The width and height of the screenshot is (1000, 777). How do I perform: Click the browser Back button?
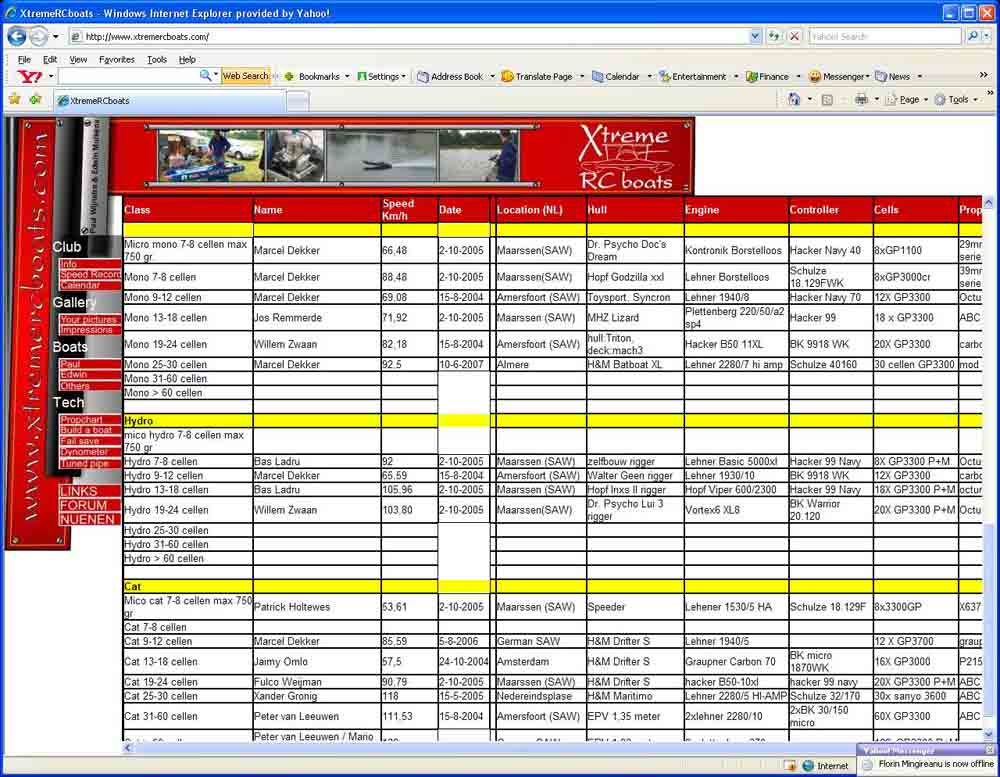17,36
